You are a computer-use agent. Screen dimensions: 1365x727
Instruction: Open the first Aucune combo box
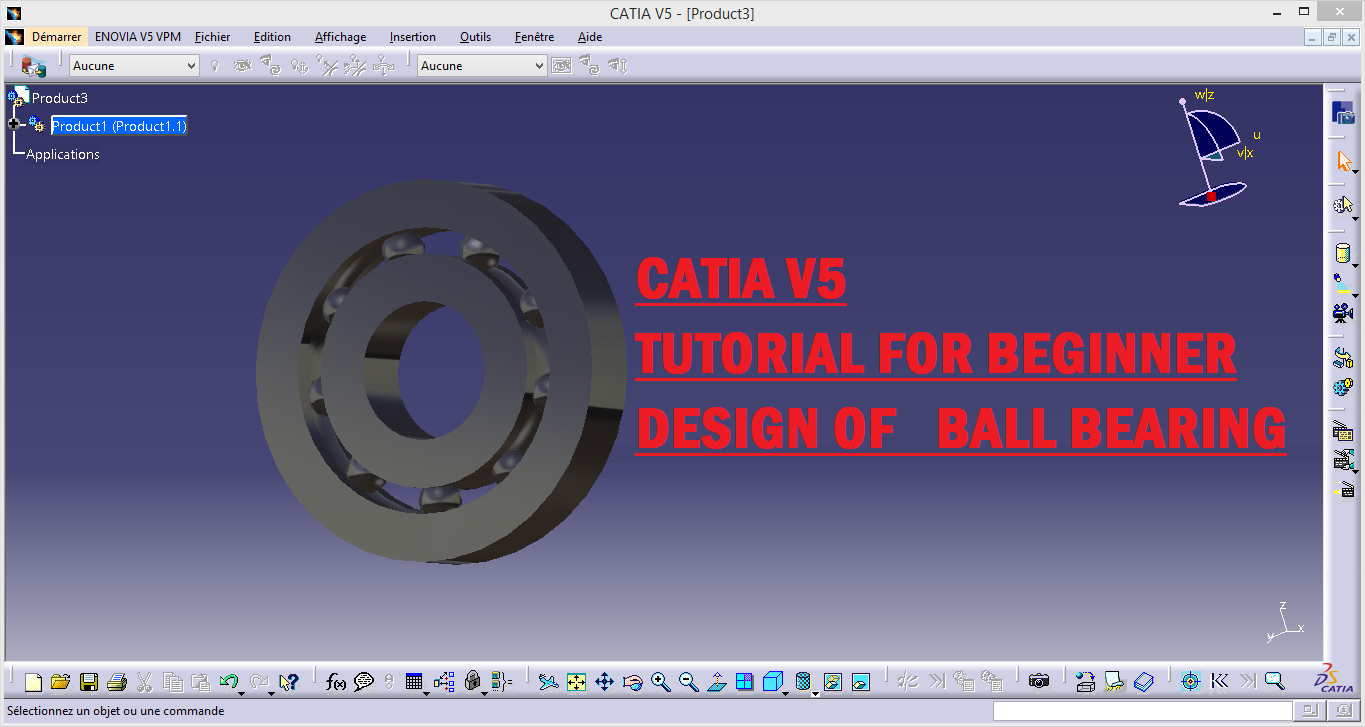click(x=134, y=66)
